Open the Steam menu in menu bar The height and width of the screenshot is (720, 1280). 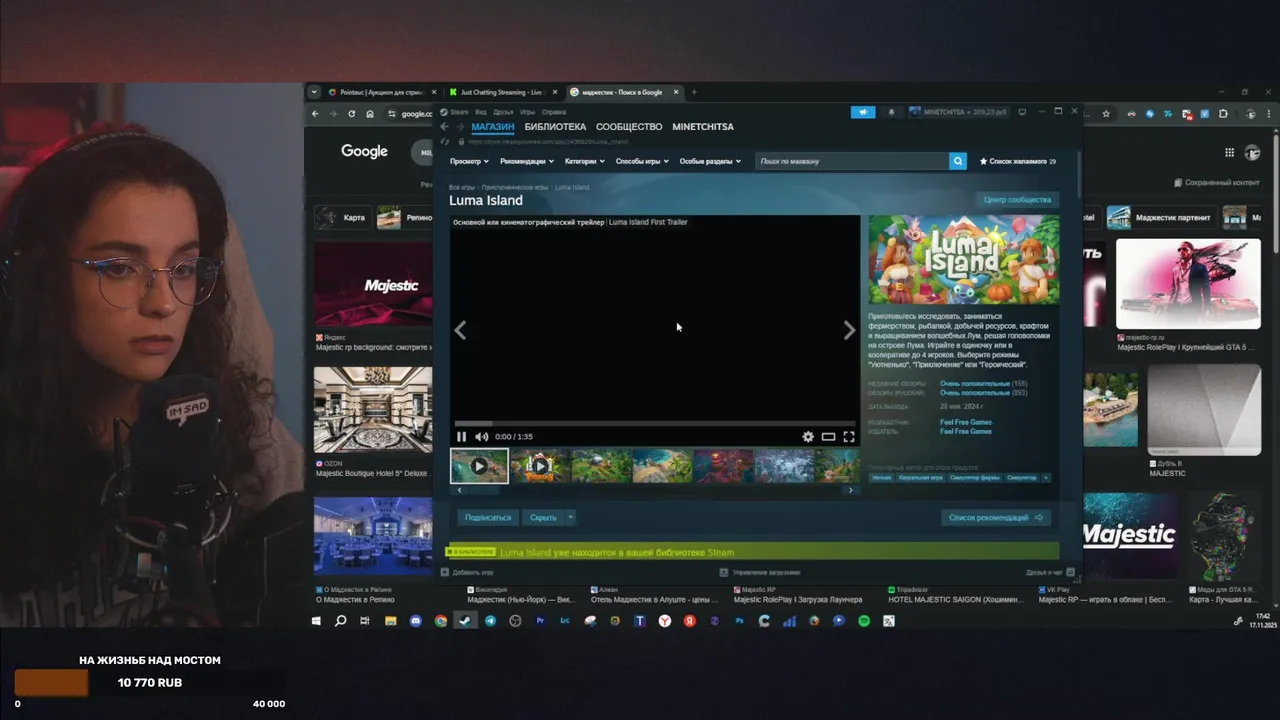(x=459, y=112)
